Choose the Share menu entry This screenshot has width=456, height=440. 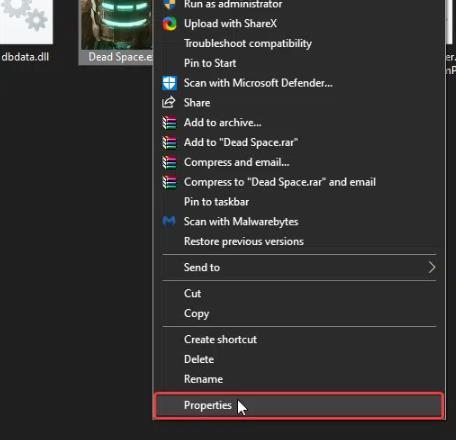click(299, 103)
